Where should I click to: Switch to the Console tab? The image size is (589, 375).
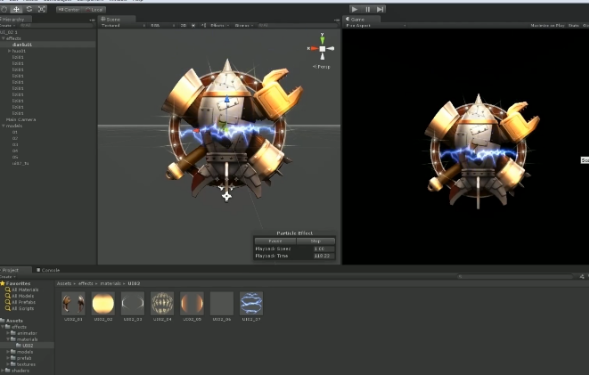[48, 270]
